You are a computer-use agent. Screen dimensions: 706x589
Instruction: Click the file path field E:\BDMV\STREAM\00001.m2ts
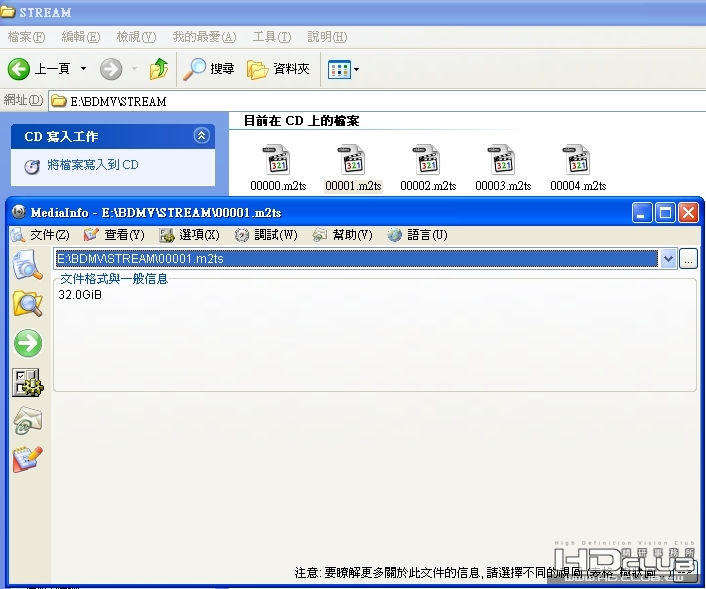[x=357, y=258]
